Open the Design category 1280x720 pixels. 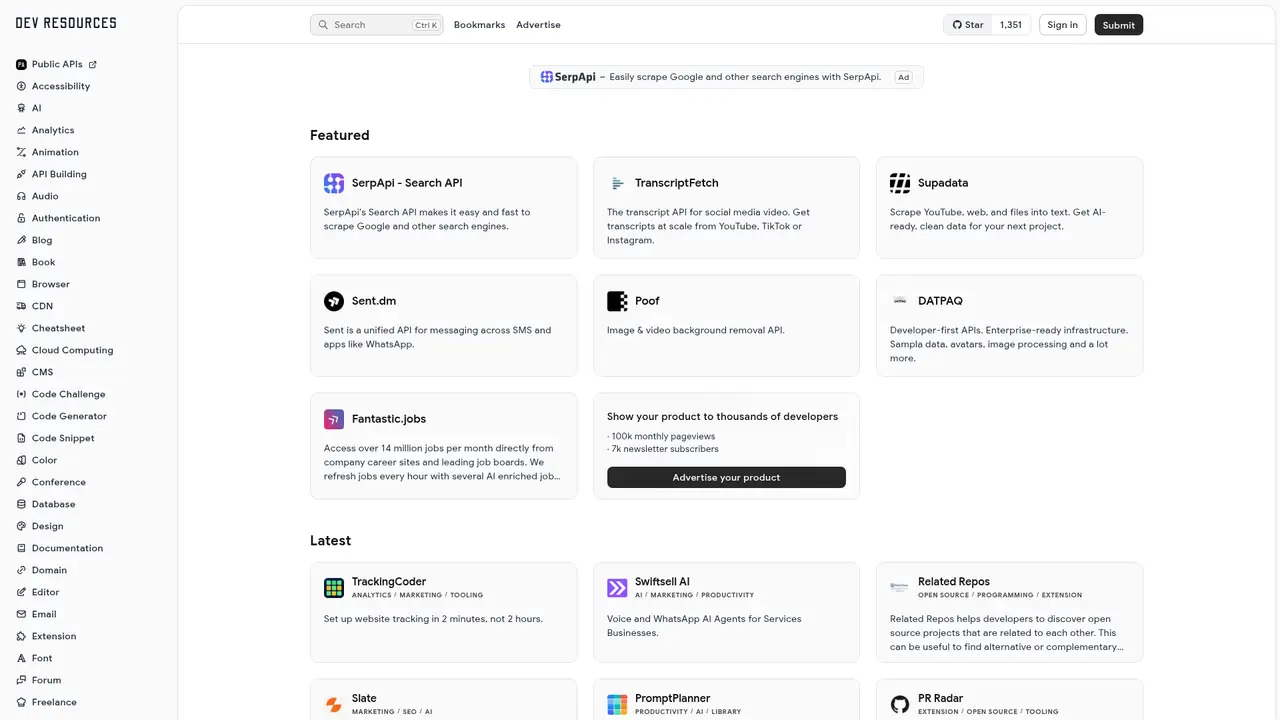40,526
